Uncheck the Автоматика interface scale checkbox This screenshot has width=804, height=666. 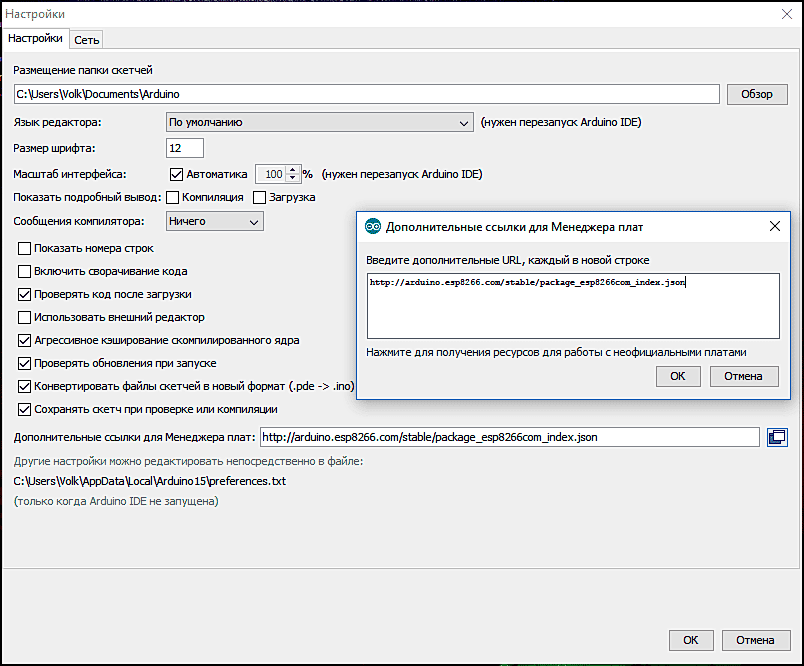pyautogui.click(x=177, y=174)
